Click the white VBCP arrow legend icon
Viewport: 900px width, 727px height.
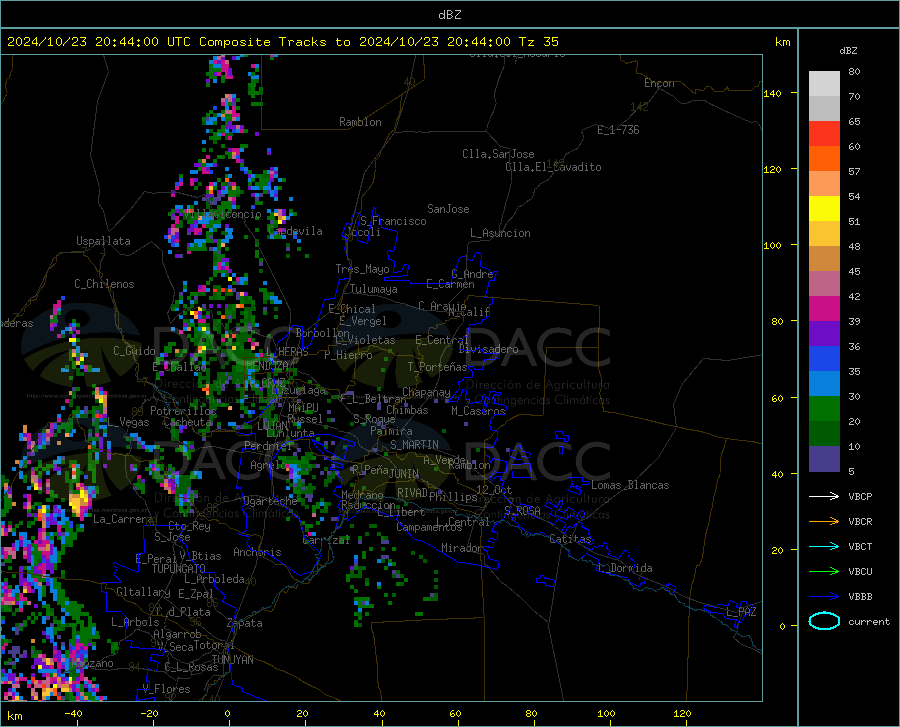824,496
